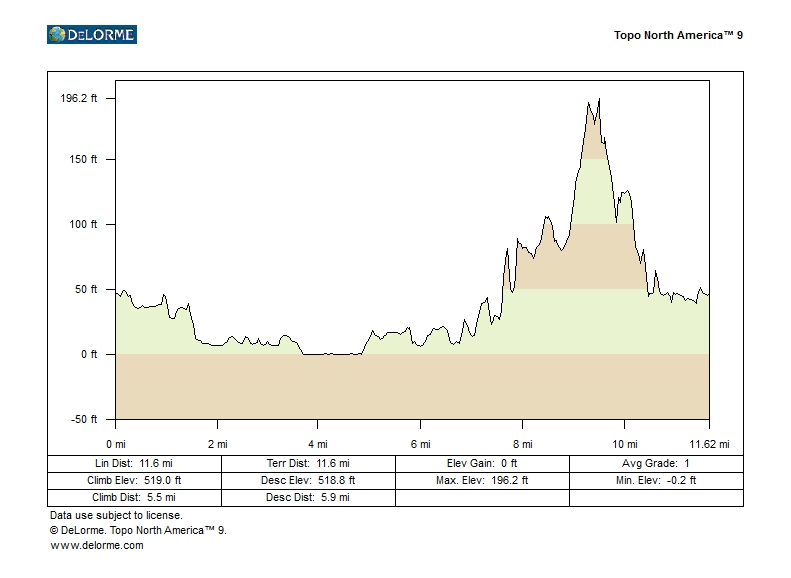Click the Topo North America 9 title
791x578 pixels.
[678, 35]
